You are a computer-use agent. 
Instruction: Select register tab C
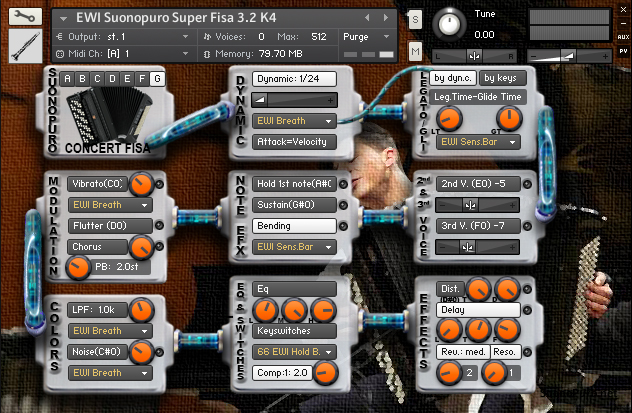click(x=97, y=79)
